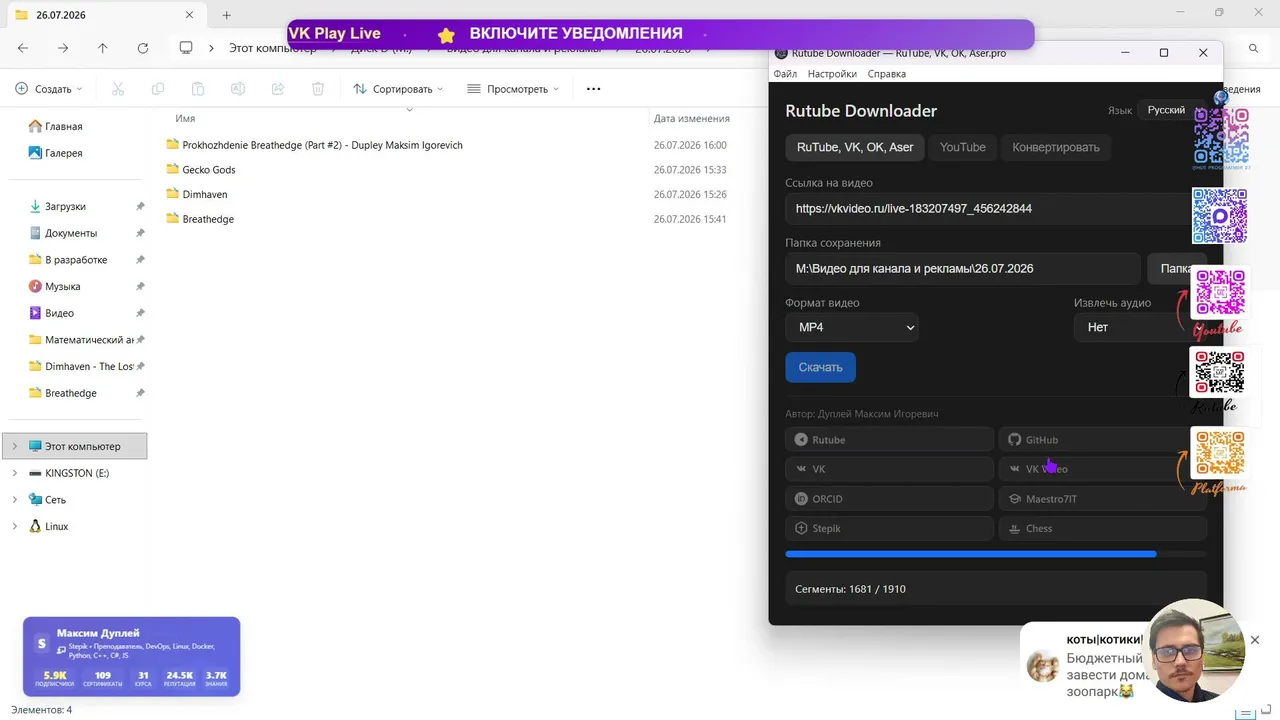Image resolution: width=1280 pixels, height=720 pixels.
Task: Click the download progress bar
Action: click(x=996, y=554)
